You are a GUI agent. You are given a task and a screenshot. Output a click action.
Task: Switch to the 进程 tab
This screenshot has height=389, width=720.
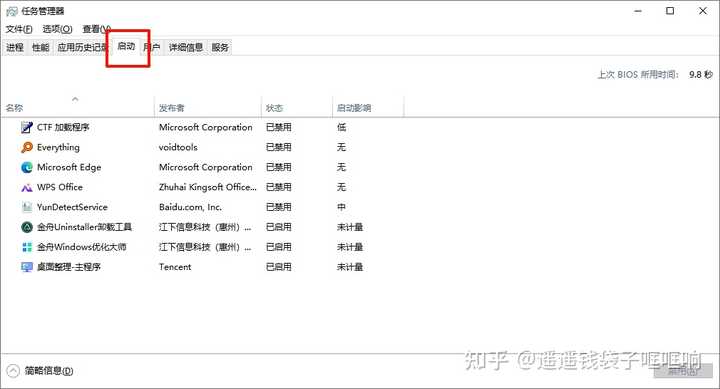15,47
